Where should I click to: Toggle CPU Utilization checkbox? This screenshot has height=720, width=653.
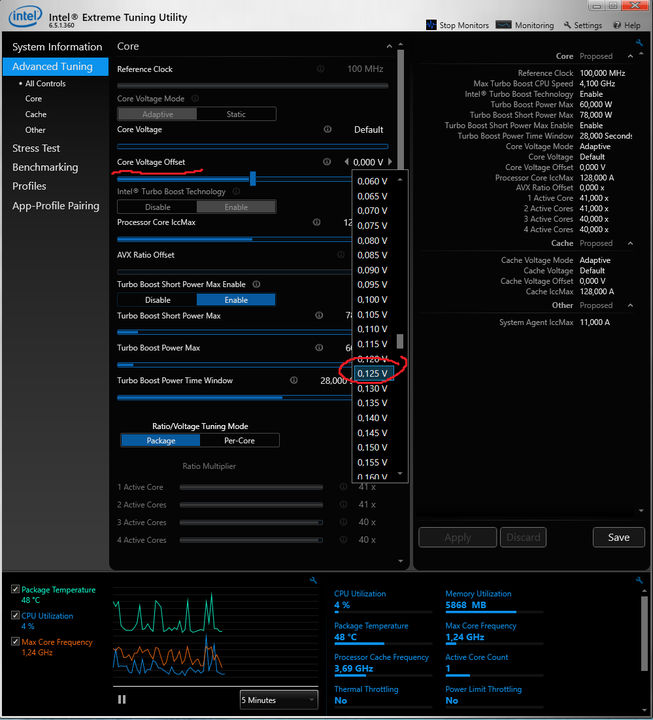coord(16,615)
